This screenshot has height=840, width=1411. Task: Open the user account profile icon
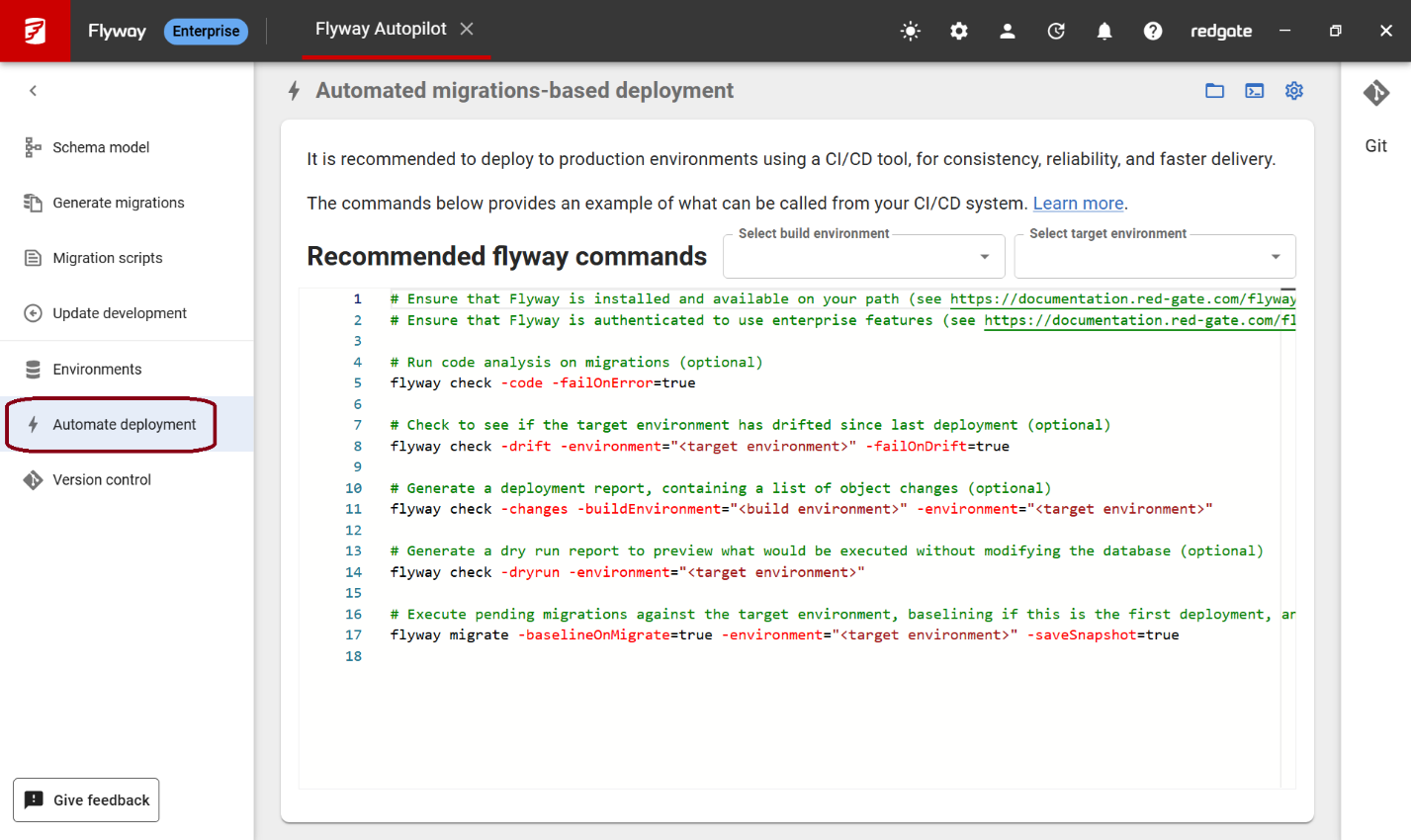tap(1007, 32)
